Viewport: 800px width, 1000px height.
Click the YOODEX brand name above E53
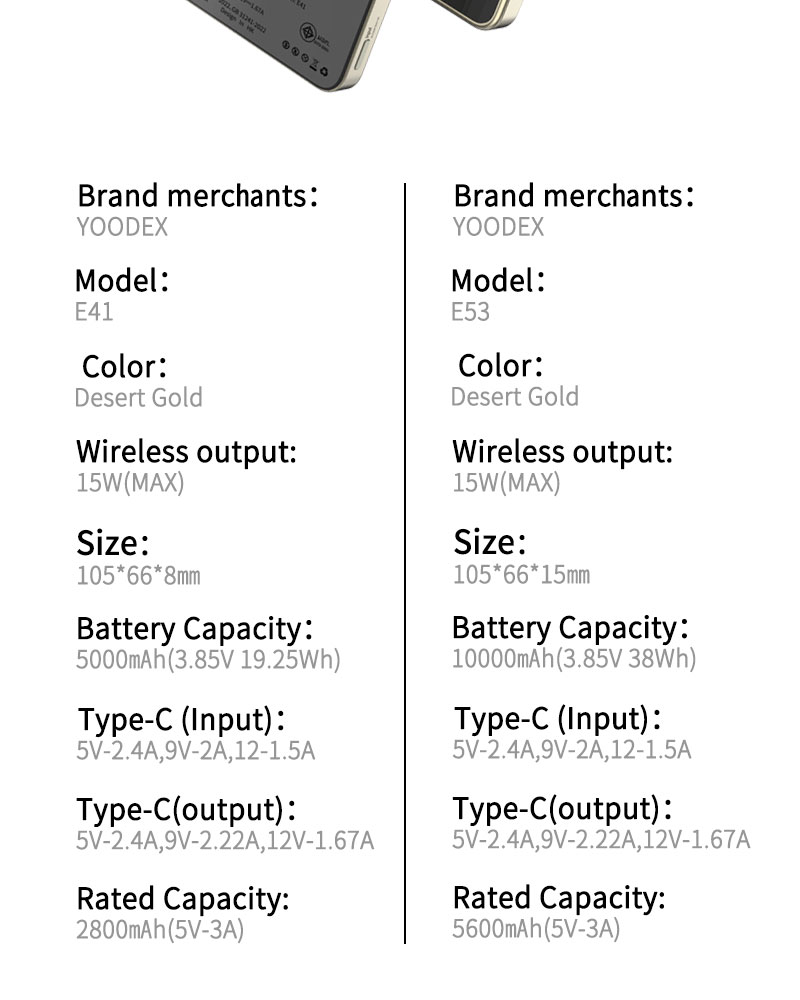click(x=498, y=227)
